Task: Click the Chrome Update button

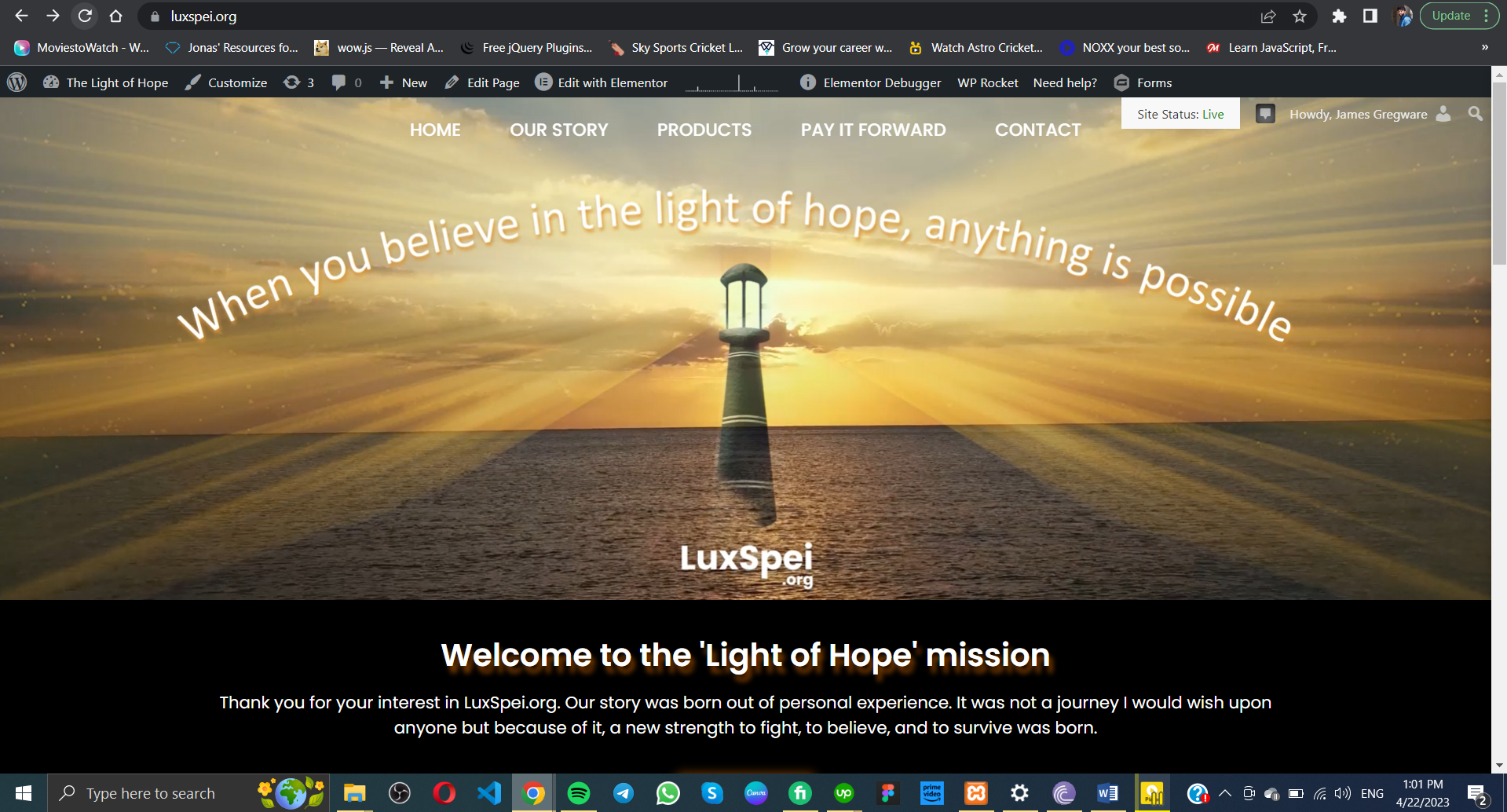Action: [x=1450, y=16]
